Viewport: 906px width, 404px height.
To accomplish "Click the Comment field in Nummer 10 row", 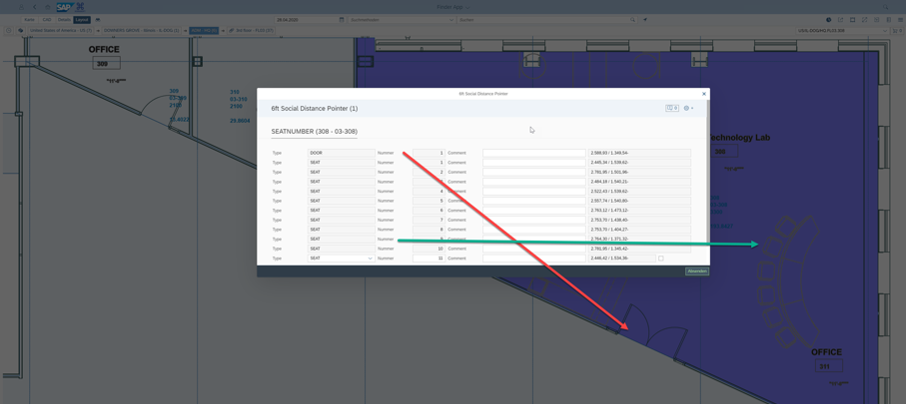I will pyautogui.click(x=534, y=249).
